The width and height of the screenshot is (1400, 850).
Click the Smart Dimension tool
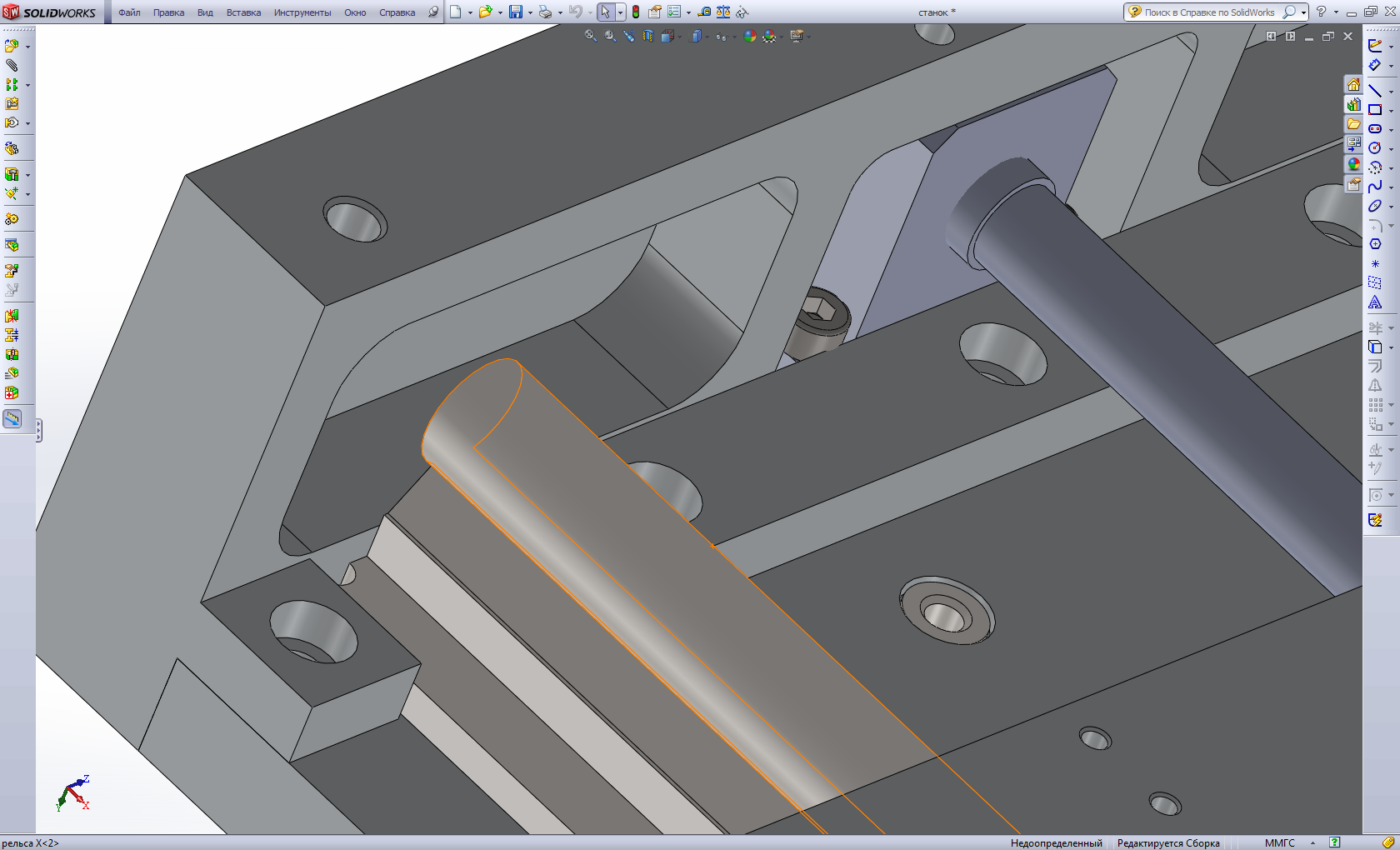pyautogui.click(x=1375, y=65)
